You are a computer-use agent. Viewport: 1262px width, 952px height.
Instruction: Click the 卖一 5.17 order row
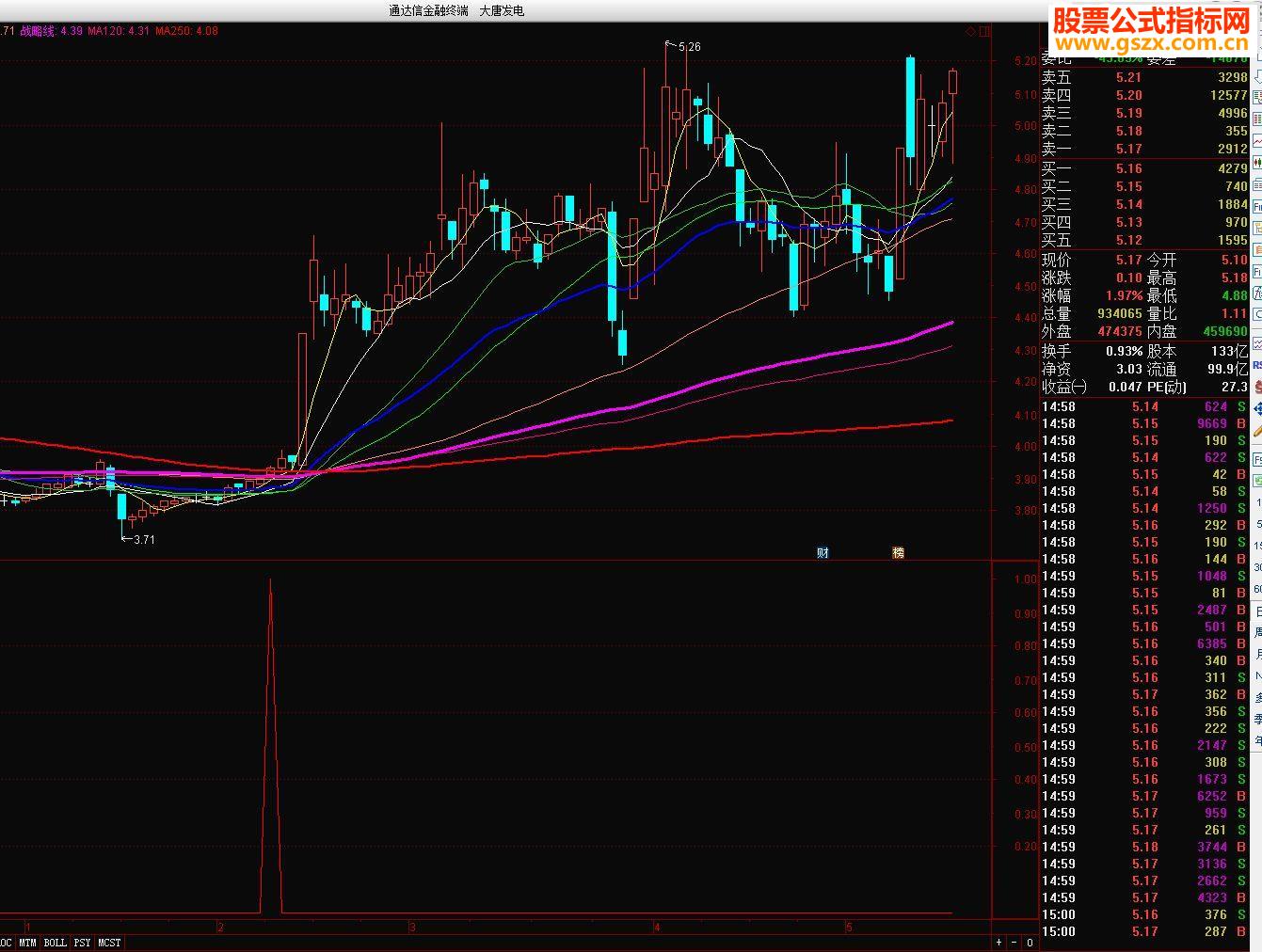point(1144,149)
